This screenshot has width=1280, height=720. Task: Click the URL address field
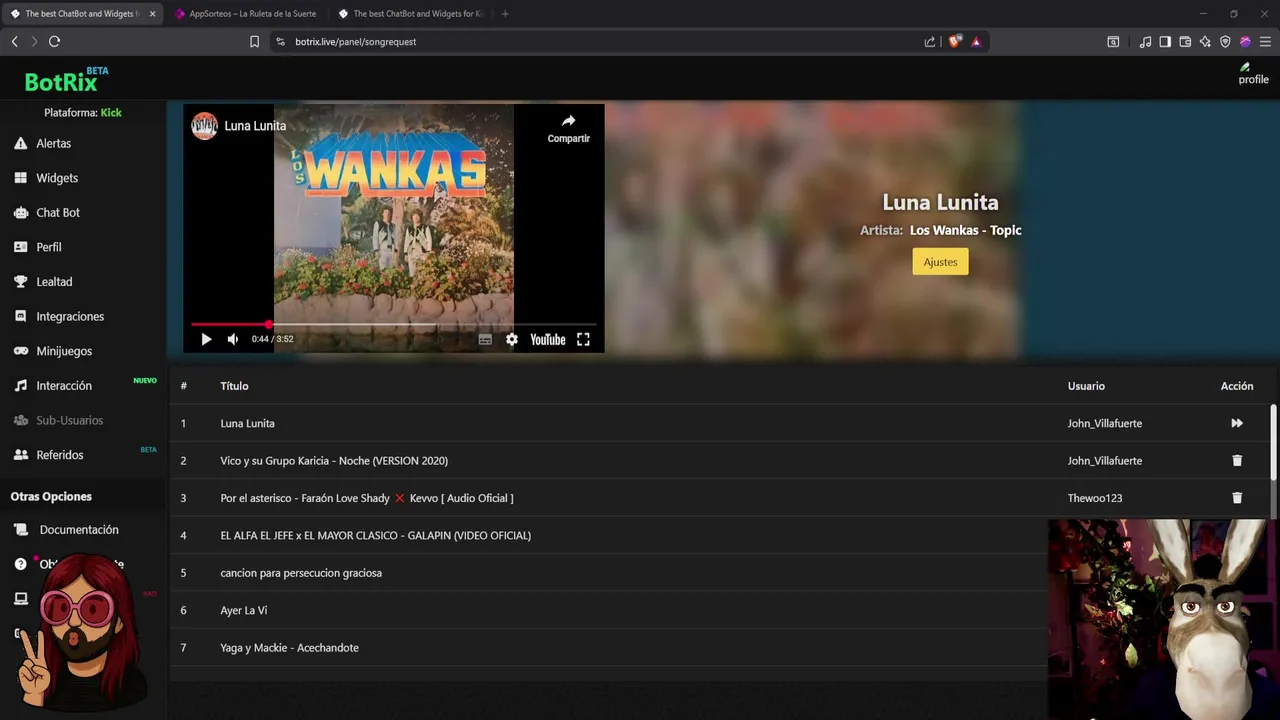click(600, 42)
